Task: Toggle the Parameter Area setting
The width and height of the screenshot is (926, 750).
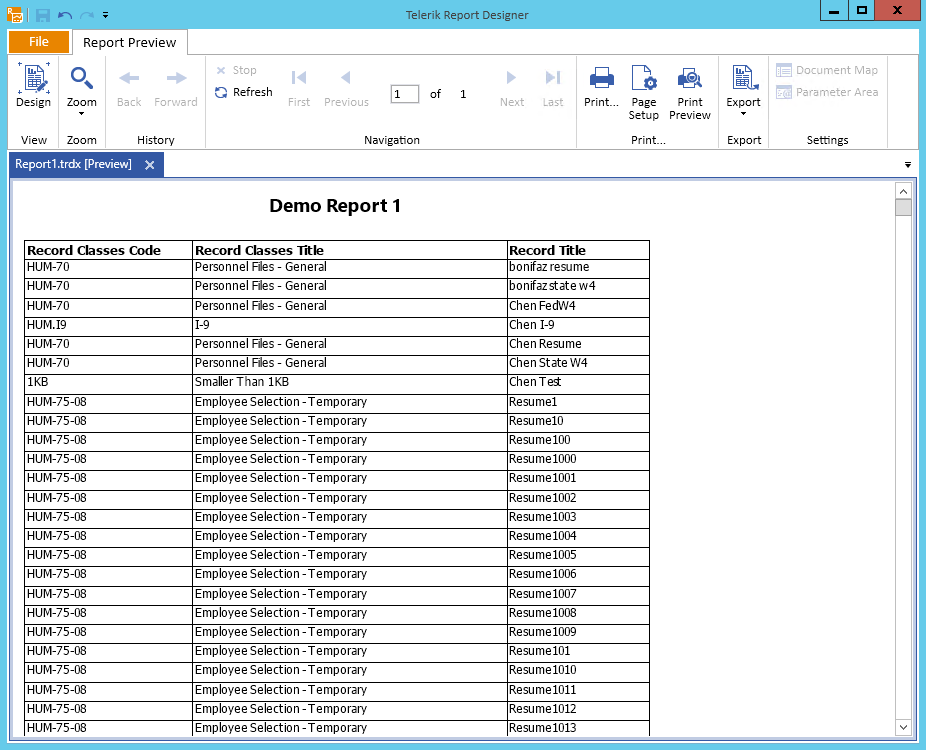Action: point(827,93)
